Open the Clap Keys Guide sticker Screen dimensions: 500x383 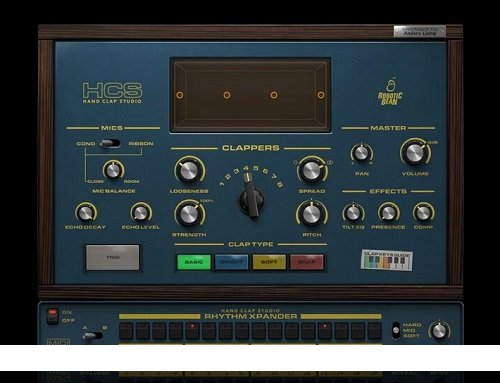[387, 260]
